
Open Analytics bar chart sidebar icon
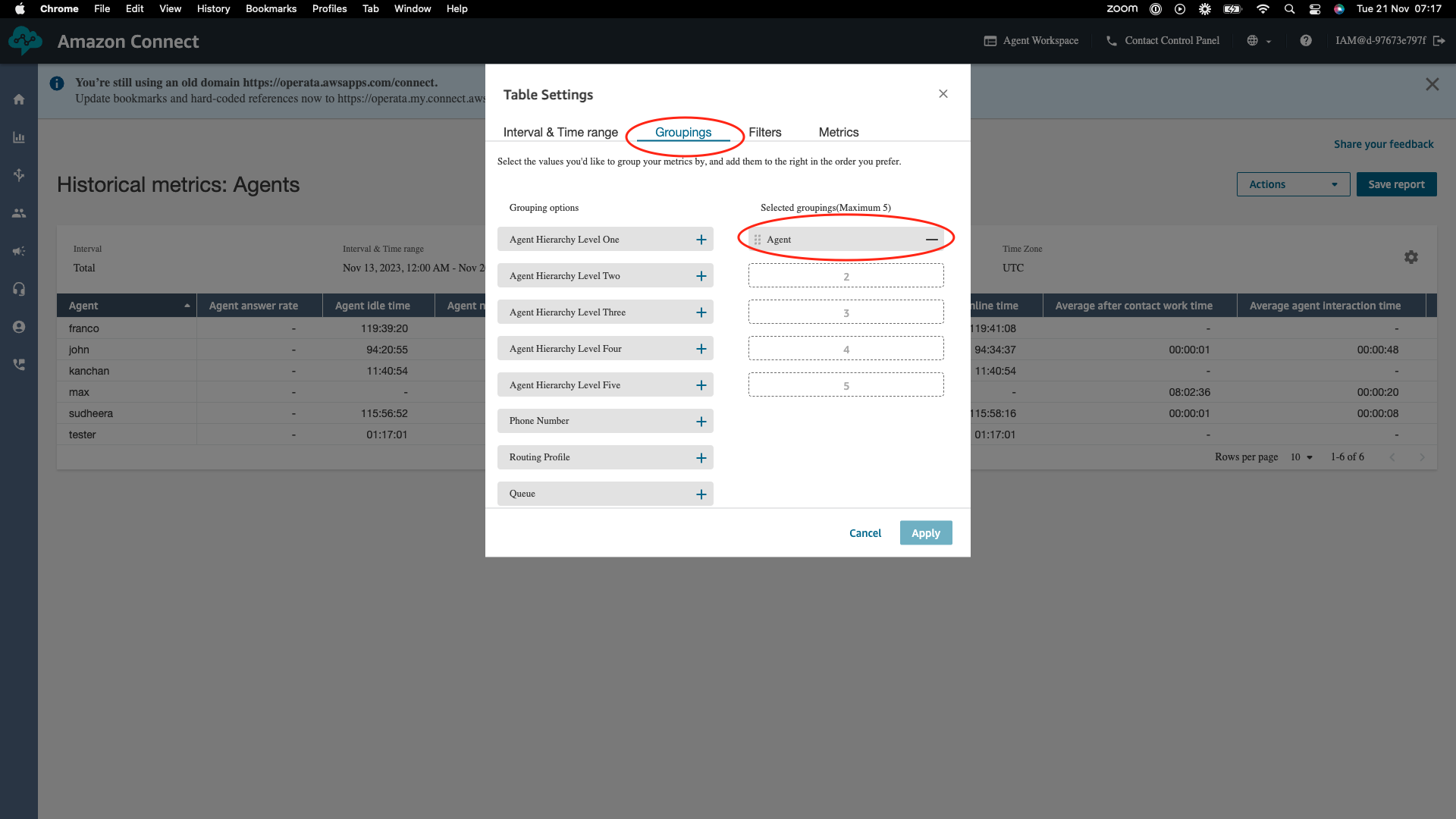pos(19,137)
